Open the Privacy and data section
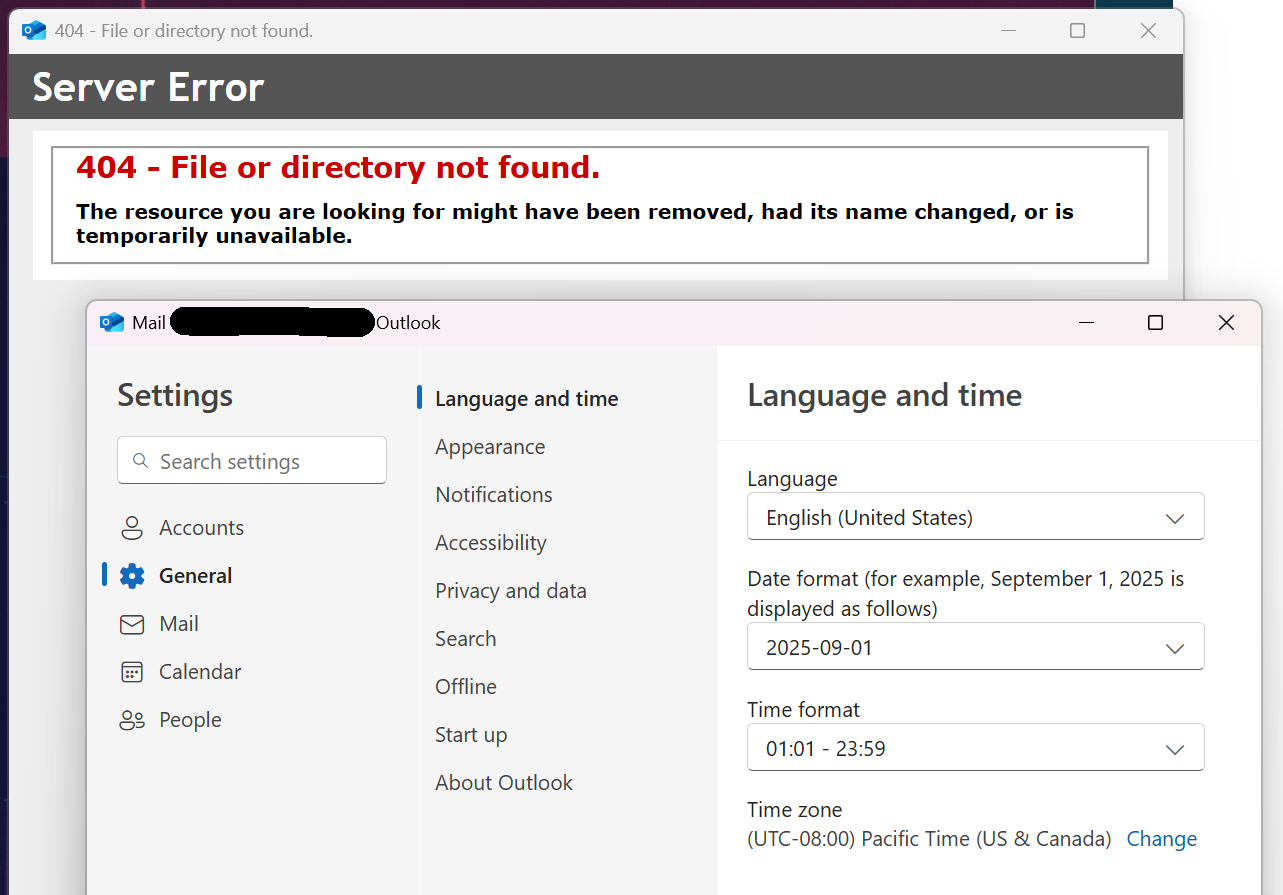This screenshot has width=1283, height=895. [x=511, y=591]
